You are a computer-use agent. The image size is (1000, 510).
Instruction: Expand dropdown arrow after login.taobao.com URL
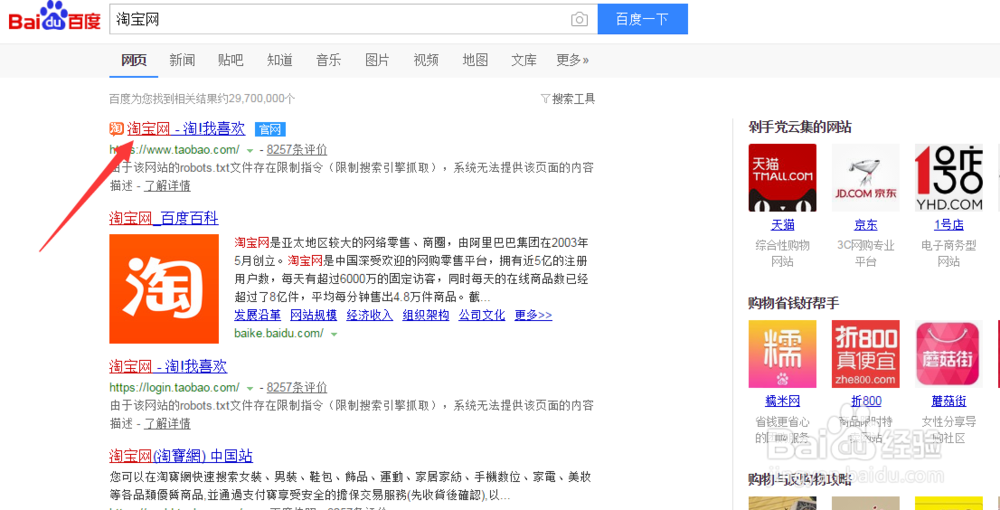point(250,388)
